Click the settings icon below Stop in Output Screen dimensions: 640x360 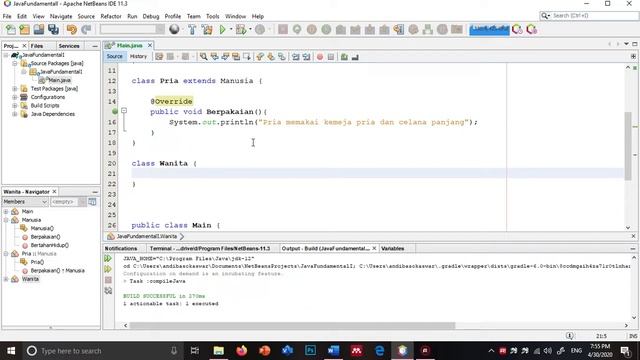click(108, 291)
